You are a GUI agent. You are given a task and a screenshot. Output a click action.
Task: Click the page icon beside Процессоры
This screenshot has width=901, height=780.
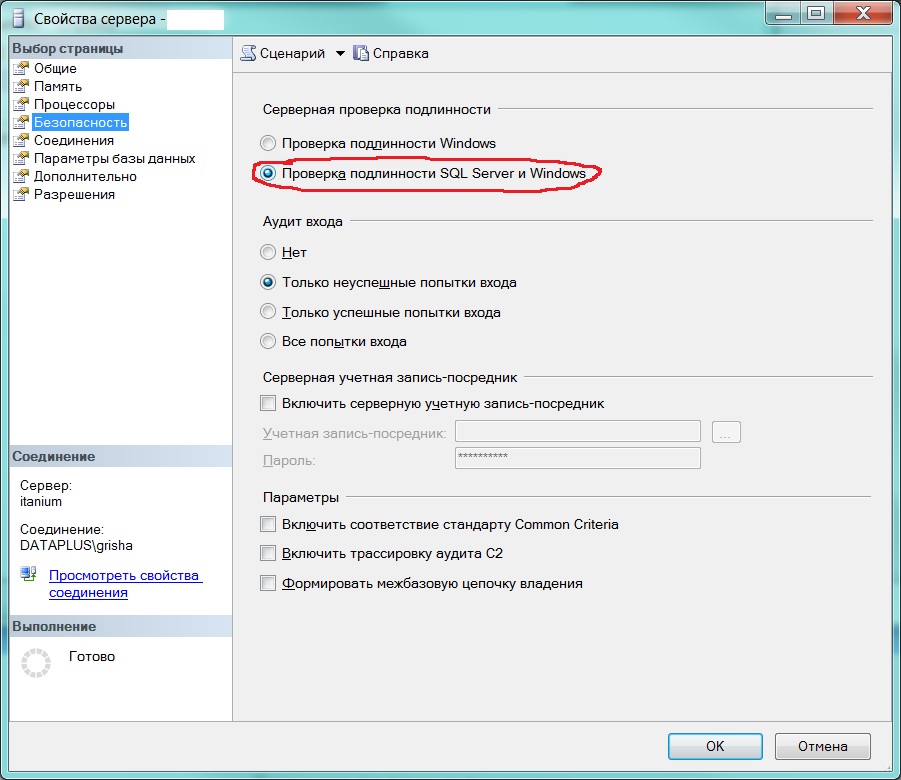[21, 104]
